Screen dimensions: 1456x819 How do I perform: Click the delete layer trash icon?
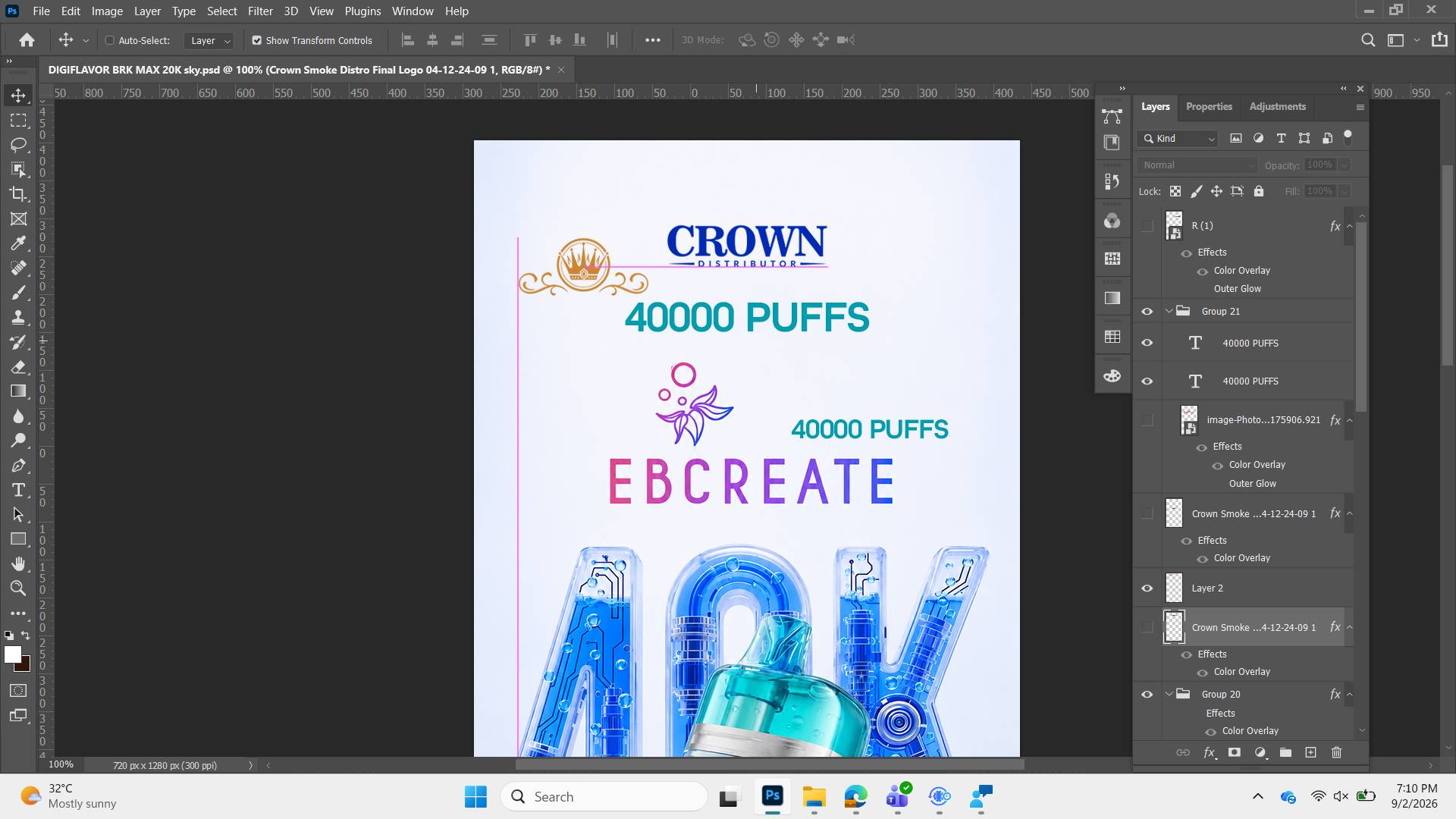coord(1336,752)
